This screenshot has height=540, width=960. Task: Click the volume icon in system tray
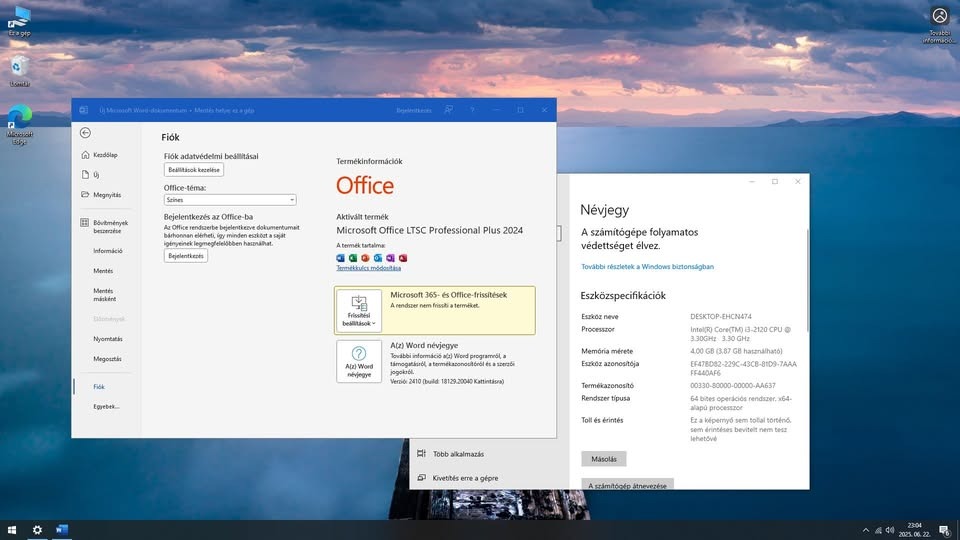(x=890, y=530)
